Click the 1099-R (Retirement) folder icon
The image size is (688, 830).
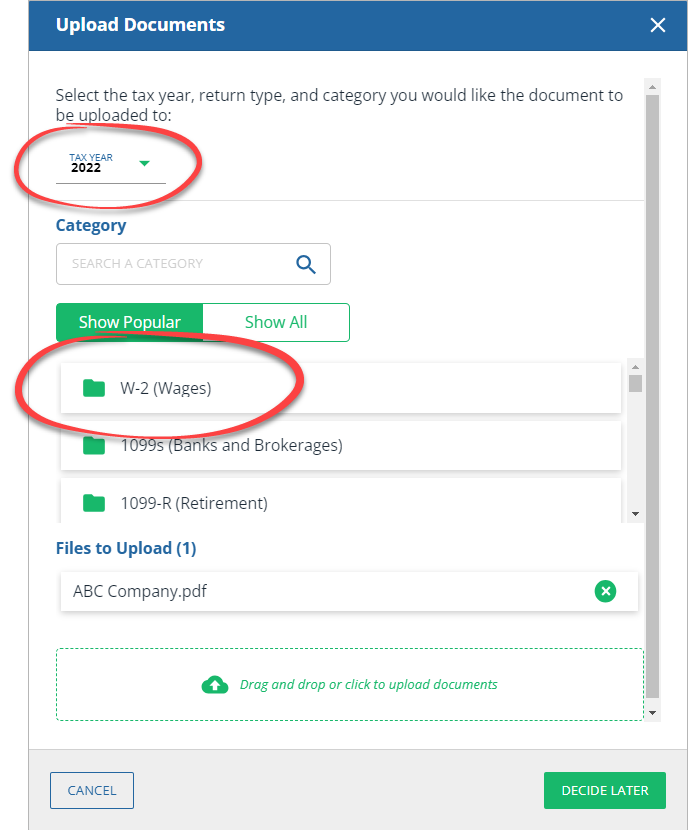[x=94, y=503]
